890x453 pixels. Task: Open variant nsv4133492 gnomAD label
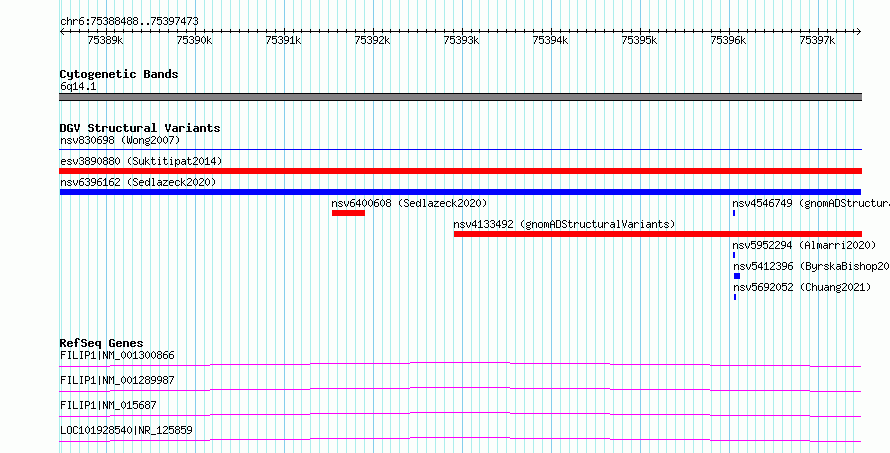(x=564, y=224)
